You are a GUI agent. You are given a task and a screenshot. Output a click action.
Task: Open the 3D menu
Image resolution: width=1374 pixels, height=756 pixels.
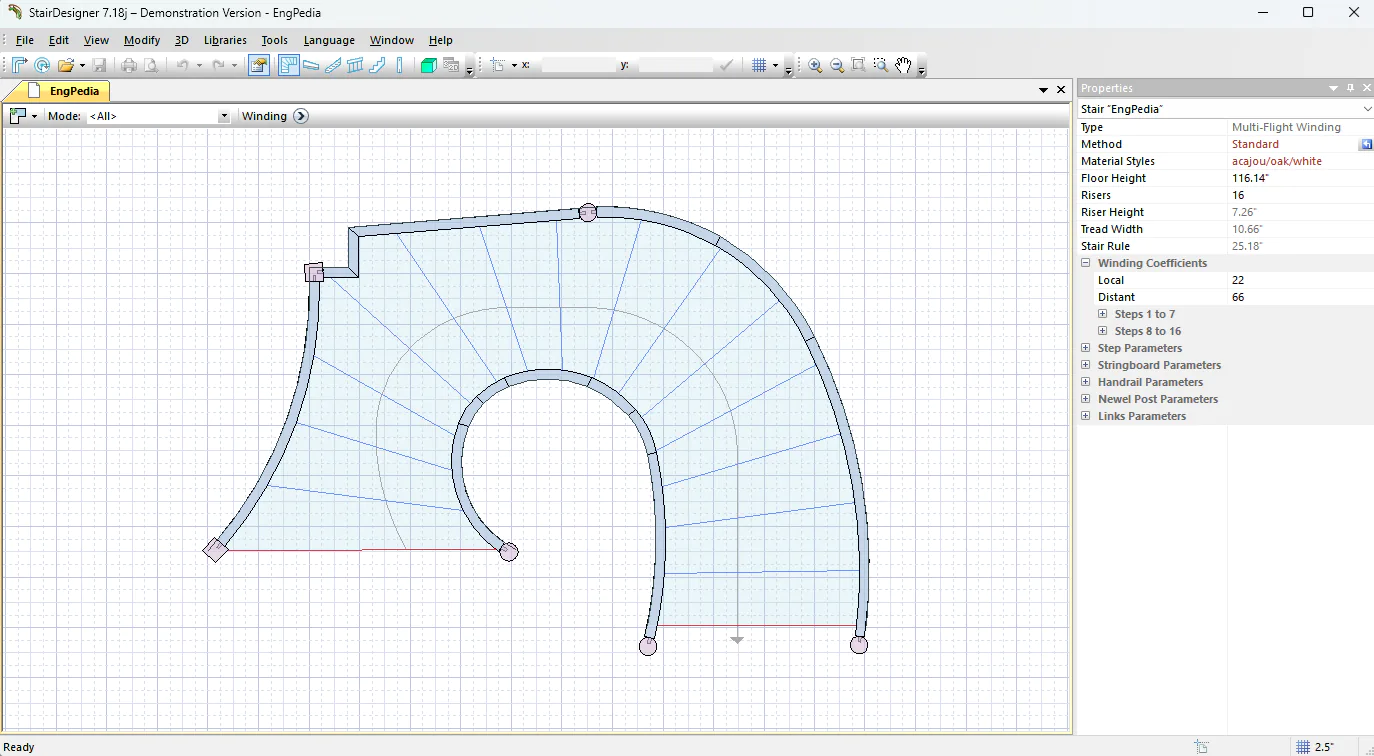click(181, 40)
